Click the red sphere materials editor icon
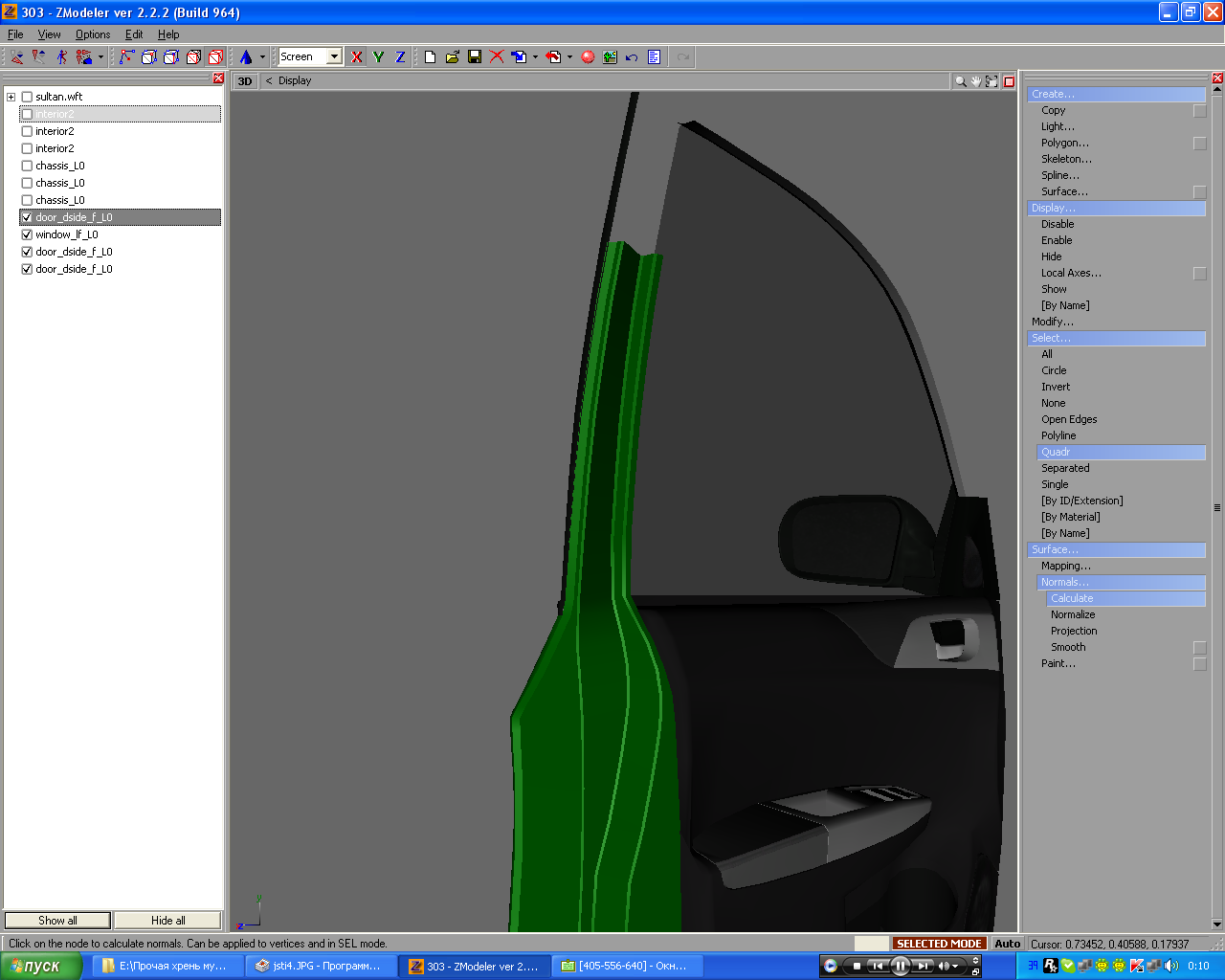The width and height of the screenshot is (1225, 980). (588, 57)
